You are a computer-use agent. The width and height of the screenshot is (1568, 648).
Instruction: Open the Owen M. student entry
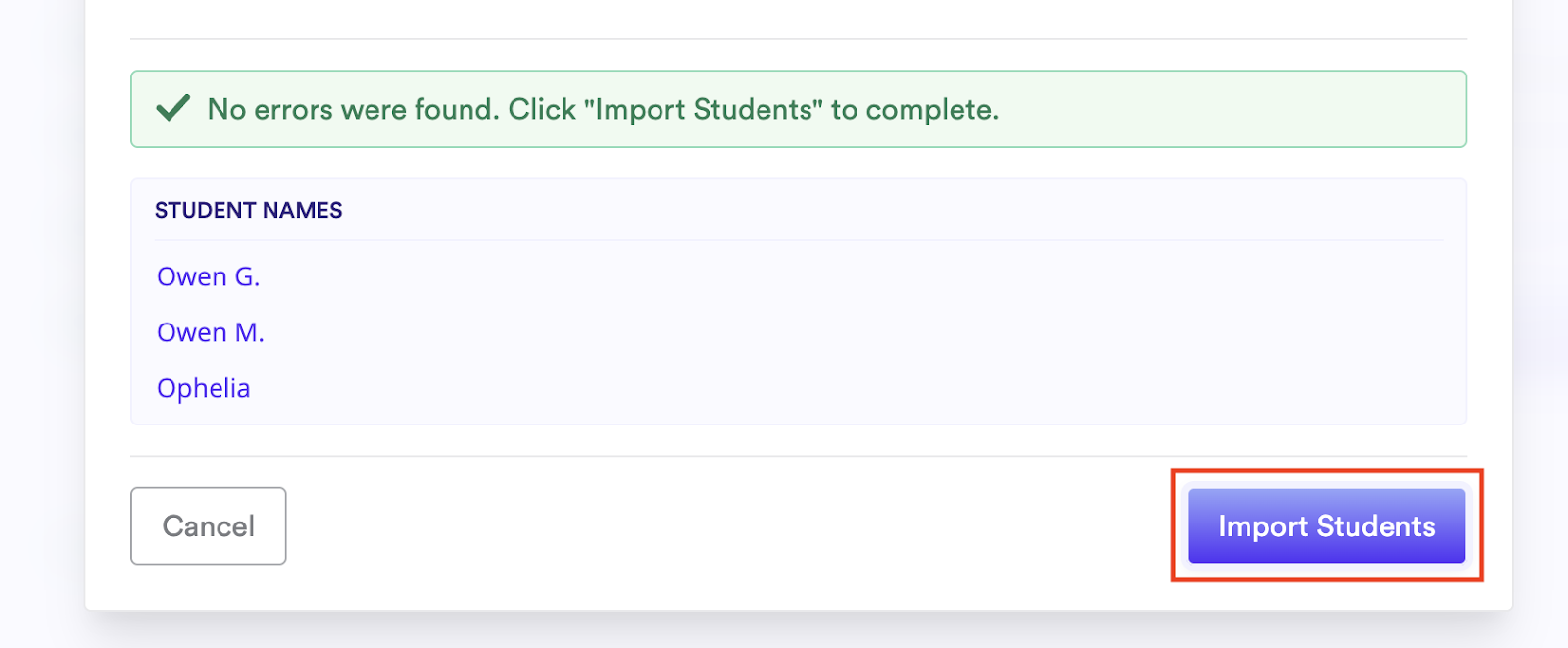click(211, 333)
